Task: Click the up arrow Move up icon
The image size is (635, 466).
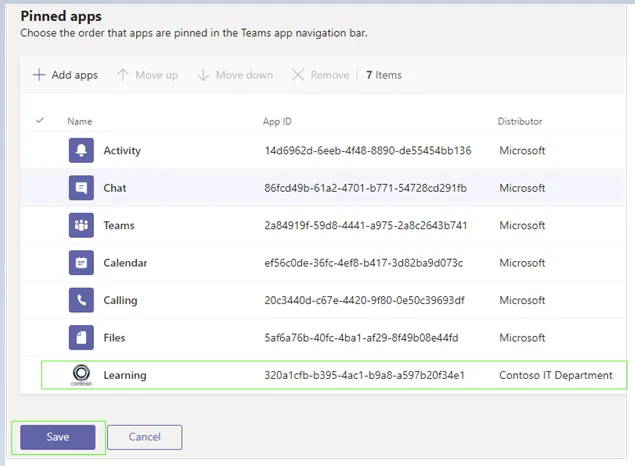Action: point(123,75)
